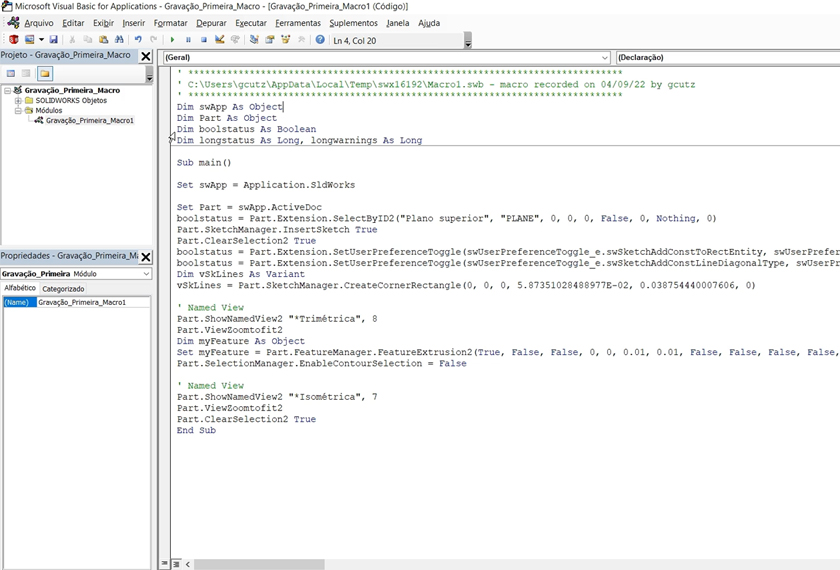This screenshot has width=840, height=570.
Task: Collapse the Módulos folder node
Action: tap(17, 110)
